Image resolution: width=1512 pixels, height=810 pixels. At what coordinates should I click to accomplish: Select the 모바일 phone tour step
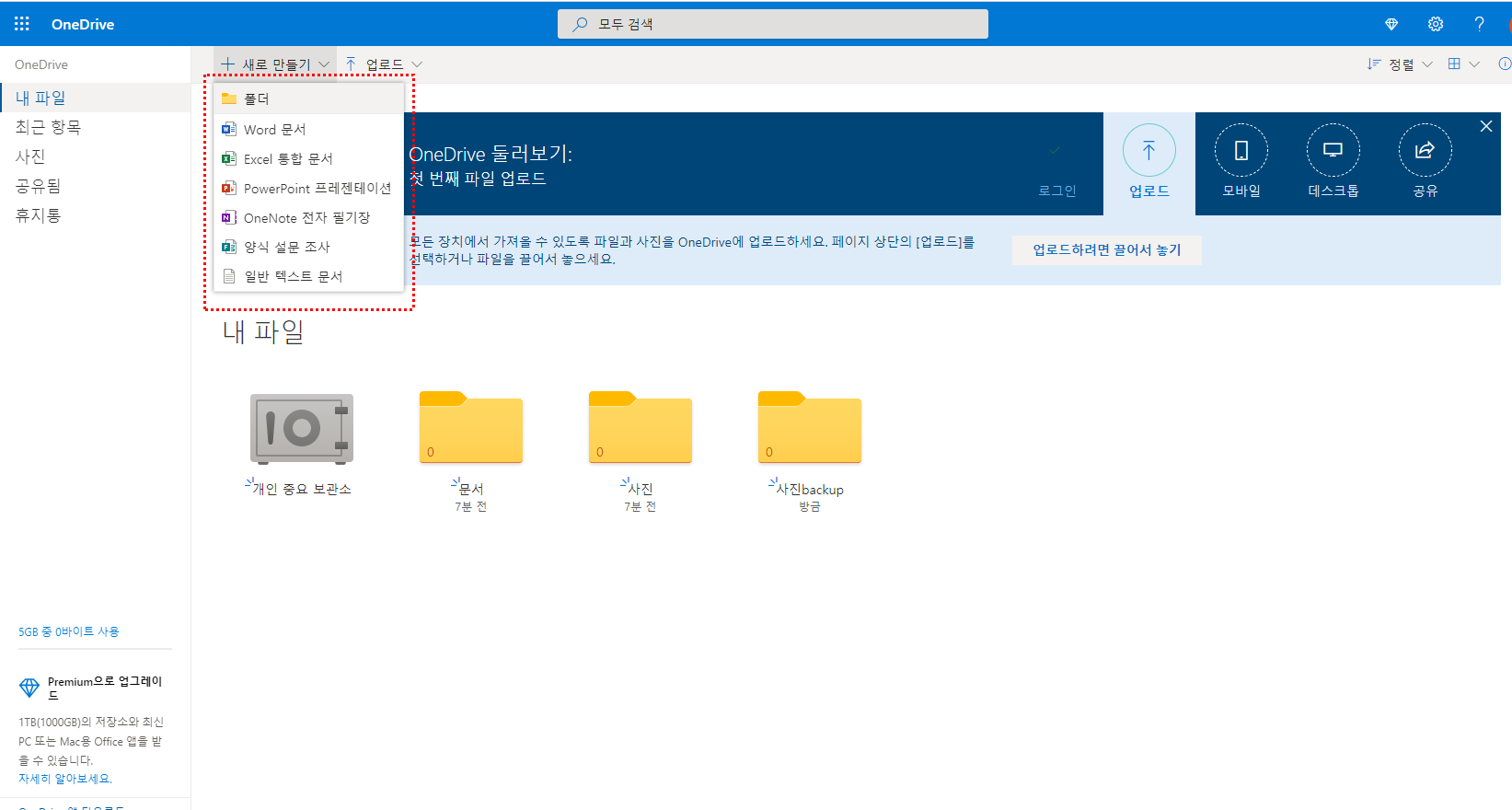[1241, 164]
